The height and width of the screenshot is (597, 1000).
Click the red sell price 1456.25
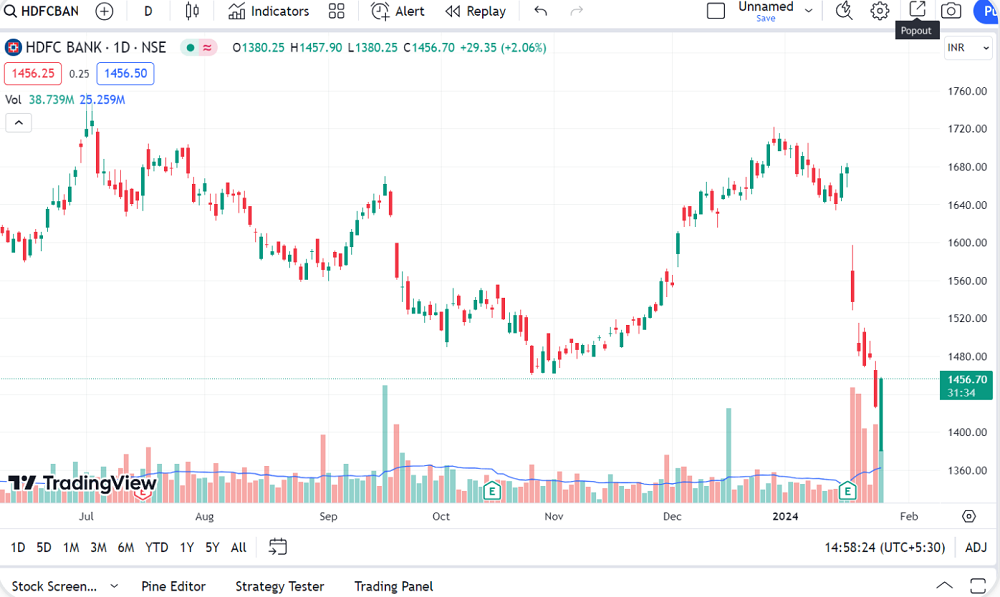click(x=33, y=73)
